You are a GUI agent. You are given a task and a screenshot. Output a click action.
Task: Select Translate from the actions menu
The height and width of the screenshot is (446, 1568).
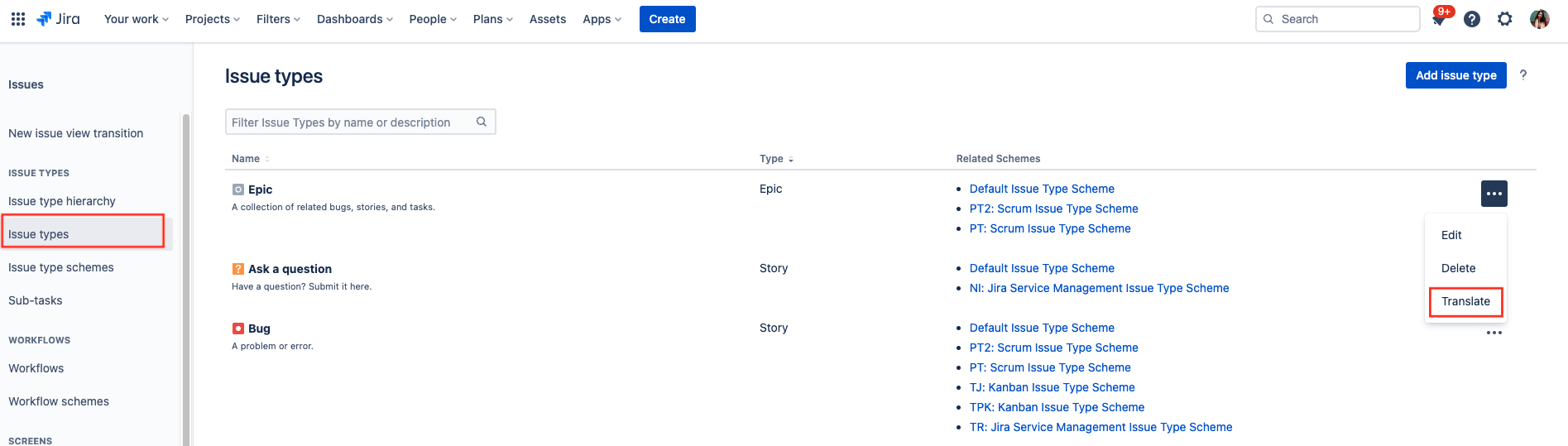pos(1465,301)
